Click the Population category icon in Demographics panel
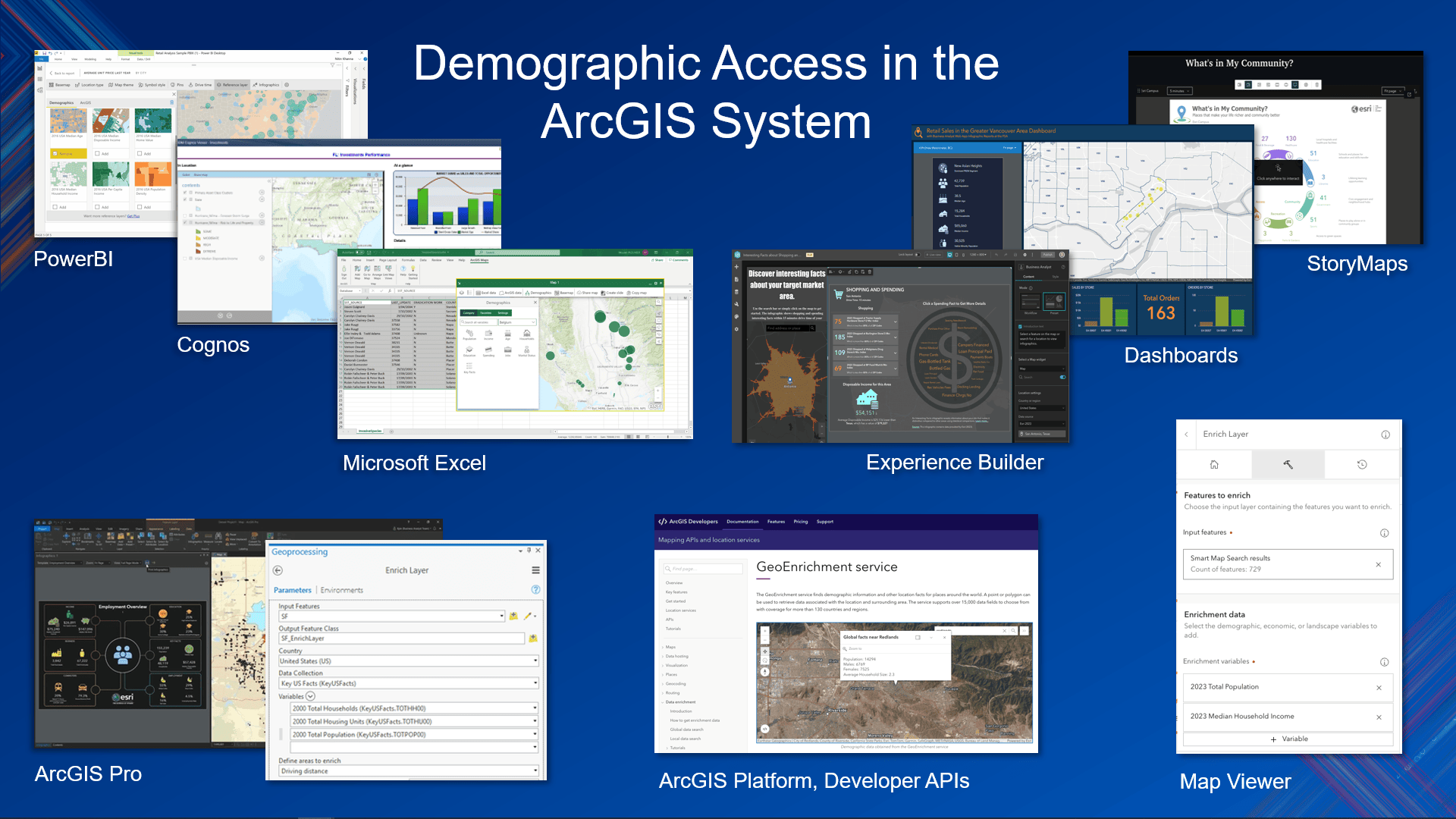1456x819 pixels. tap(469, 334)
